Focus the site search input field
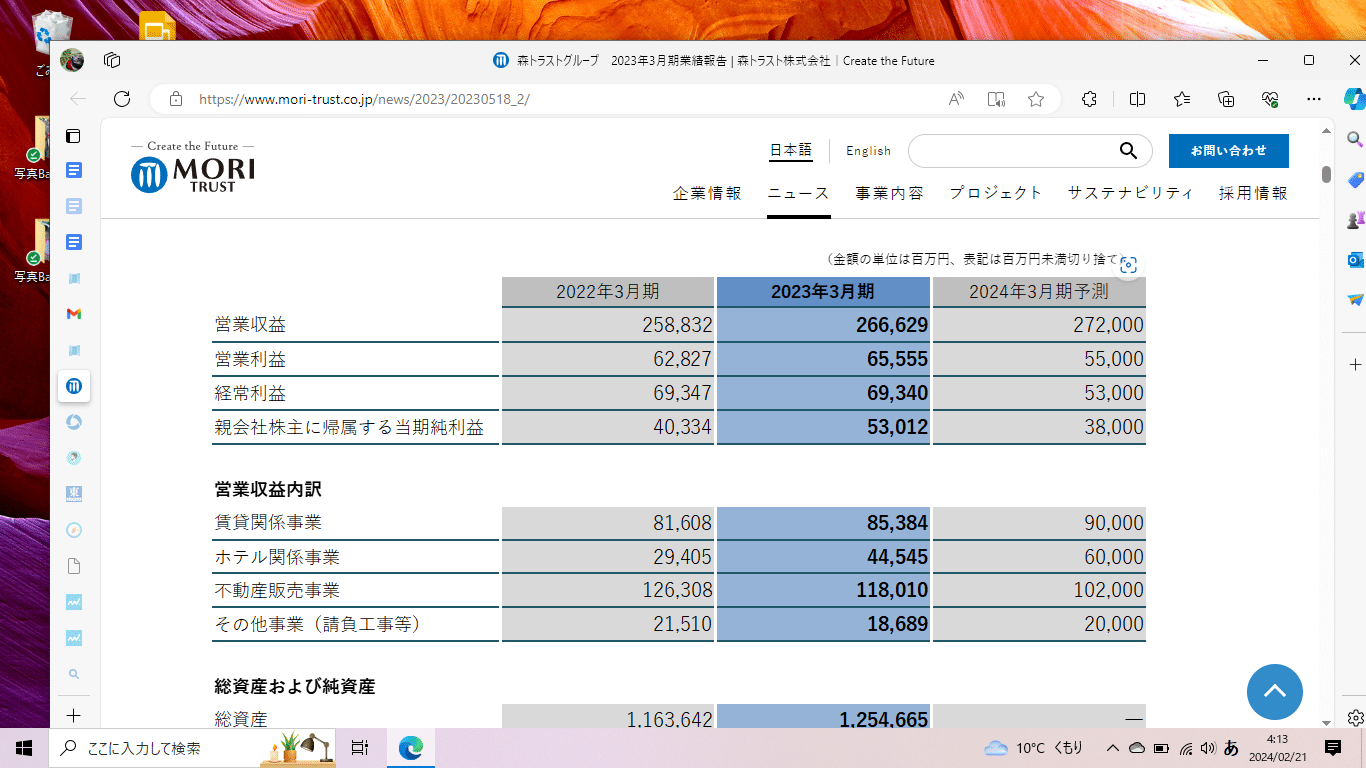Image resolution: width=1366 pixels, height=768 pixels. click(1012, 151)
